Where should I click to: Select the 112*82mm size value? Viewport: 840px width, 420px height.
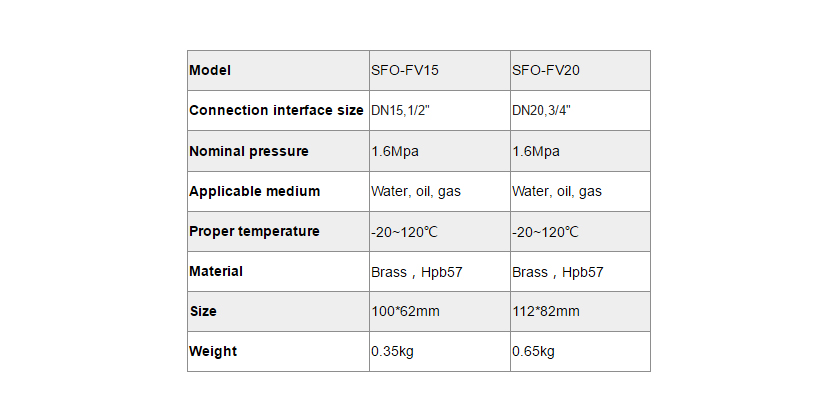(x=546, y=311)
